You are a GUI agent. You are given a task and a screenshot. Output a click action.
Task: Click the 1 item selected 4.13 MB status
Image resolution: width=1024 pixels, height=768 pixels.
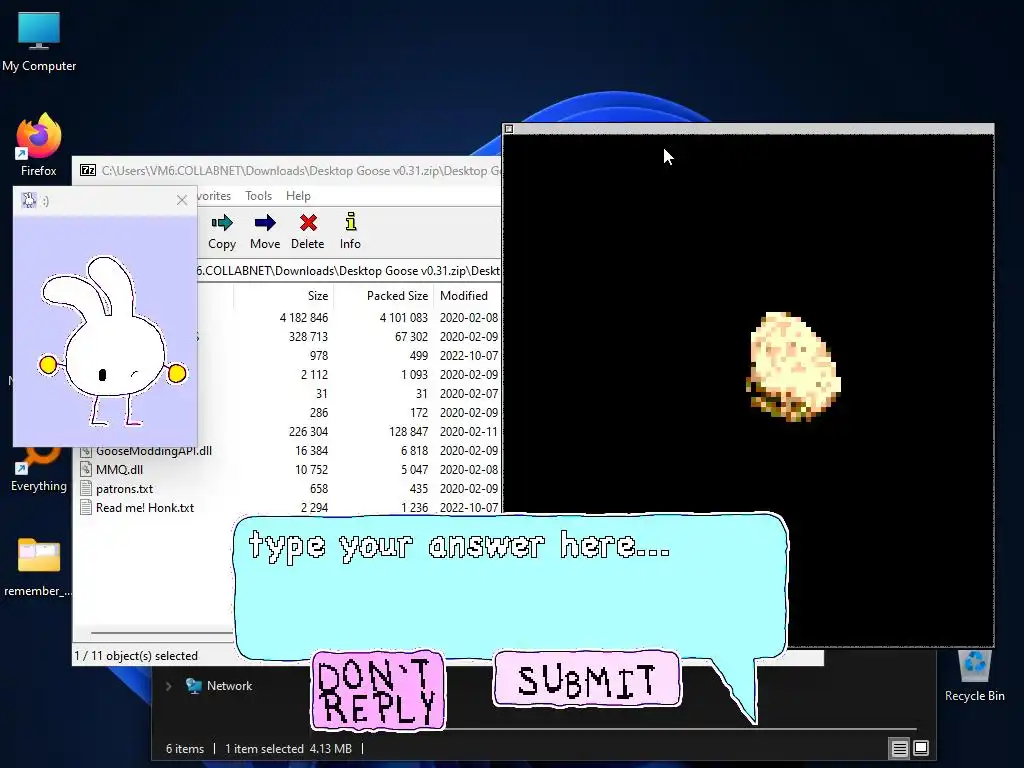(288, 748)
